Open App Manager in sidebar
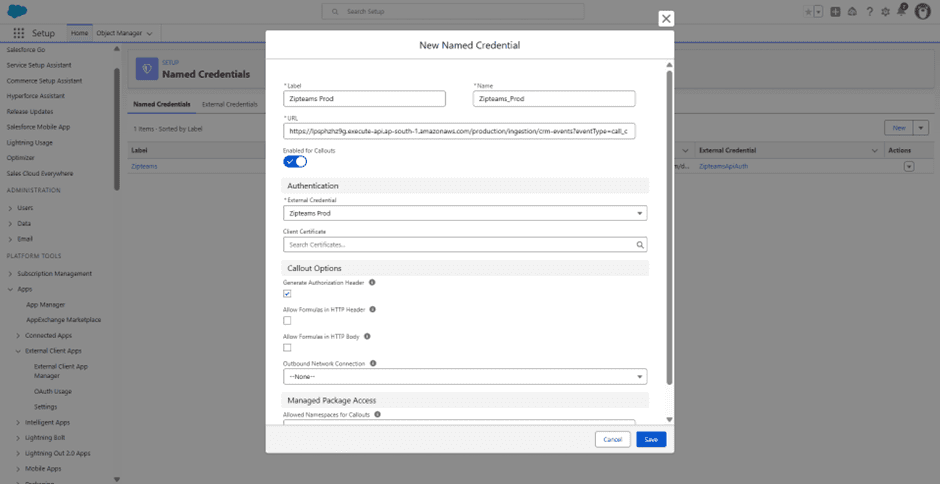Screen dimensions: 940x484 coord(46,305)
